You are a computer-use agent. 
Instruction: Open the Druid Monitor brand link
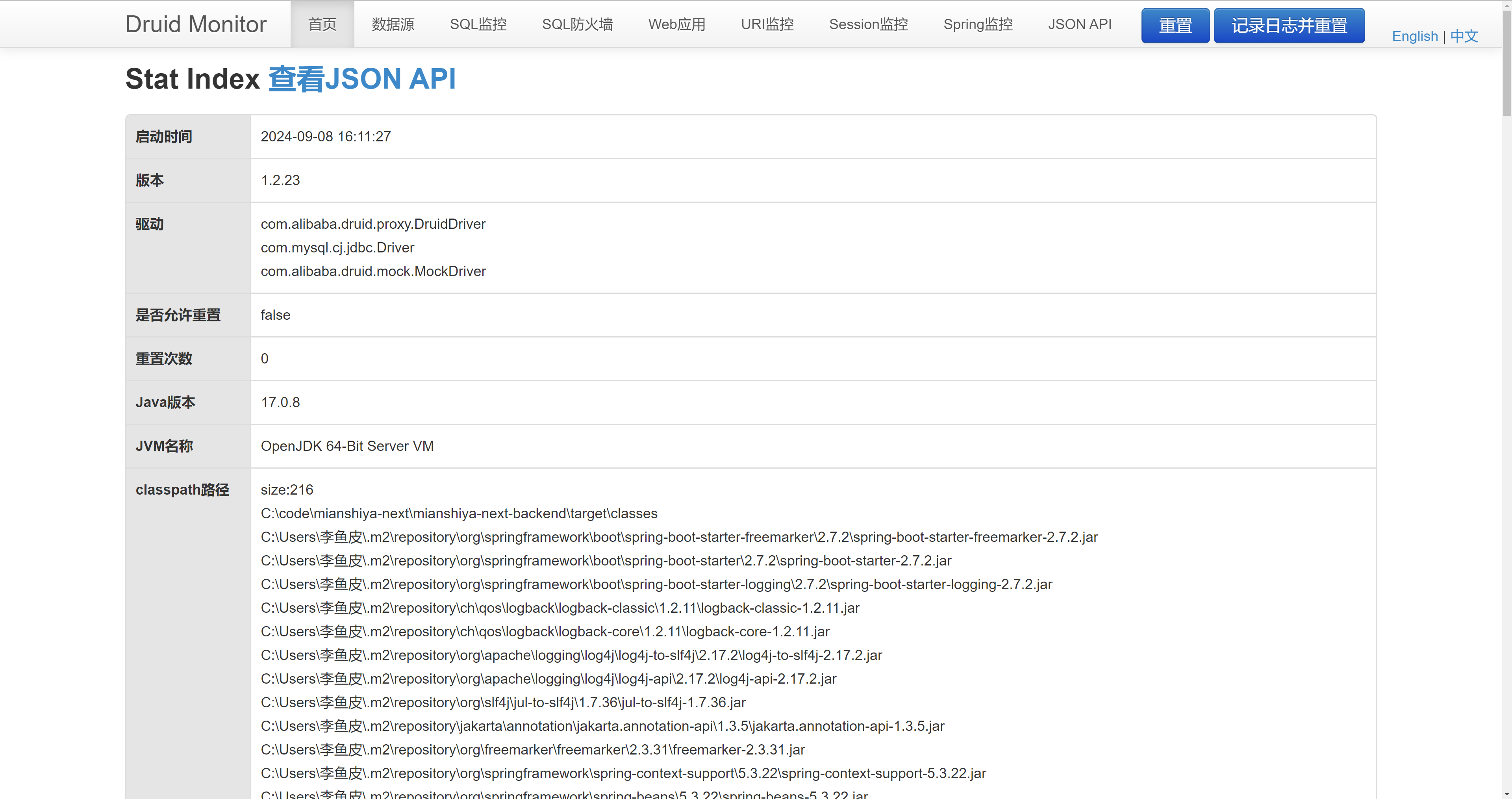(196, 24)
